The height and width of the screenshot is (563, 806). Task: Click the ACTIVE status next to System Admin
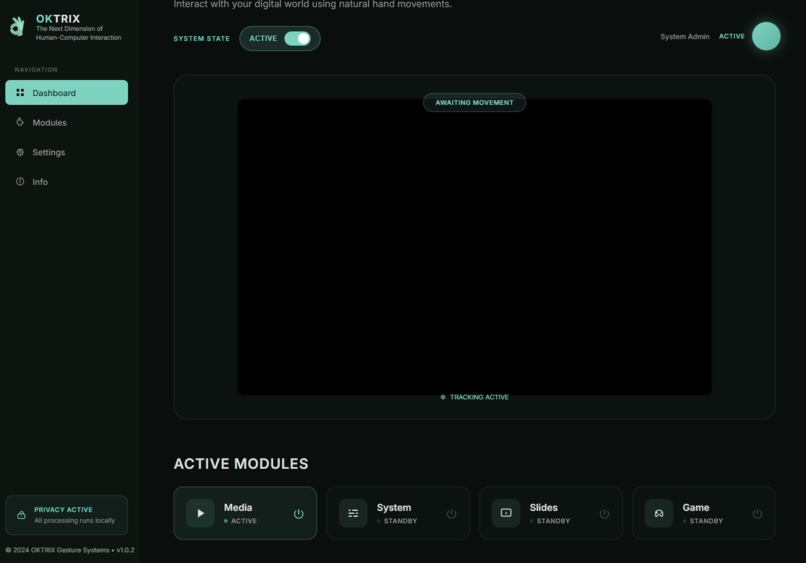(x=731, y=37)
